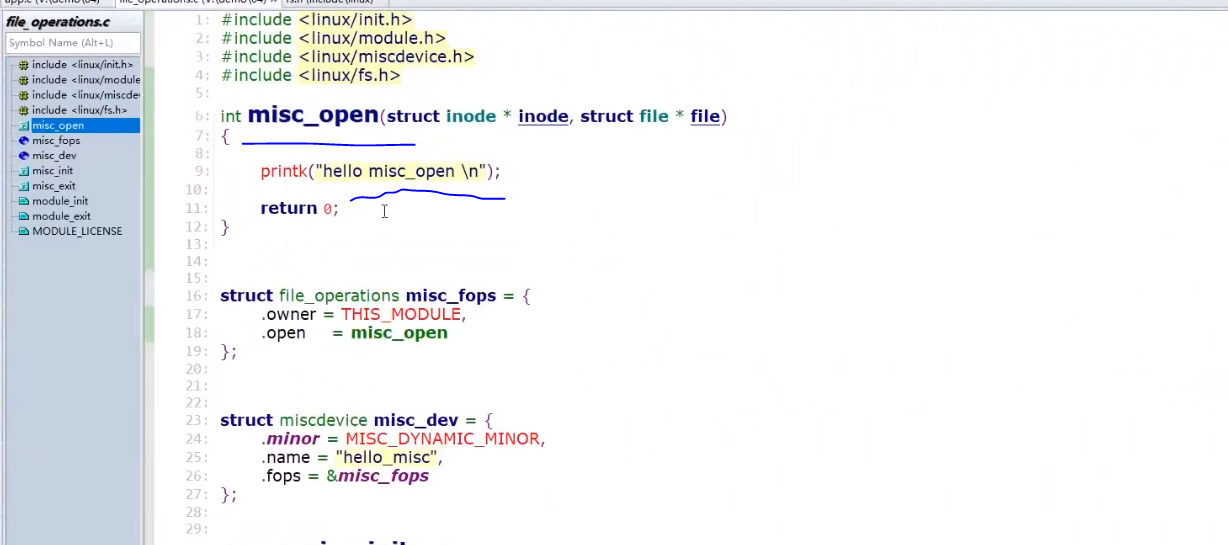
Task: Click underlined file parameter on line 6
Action: pyautogui.click(x=705, y=117)
